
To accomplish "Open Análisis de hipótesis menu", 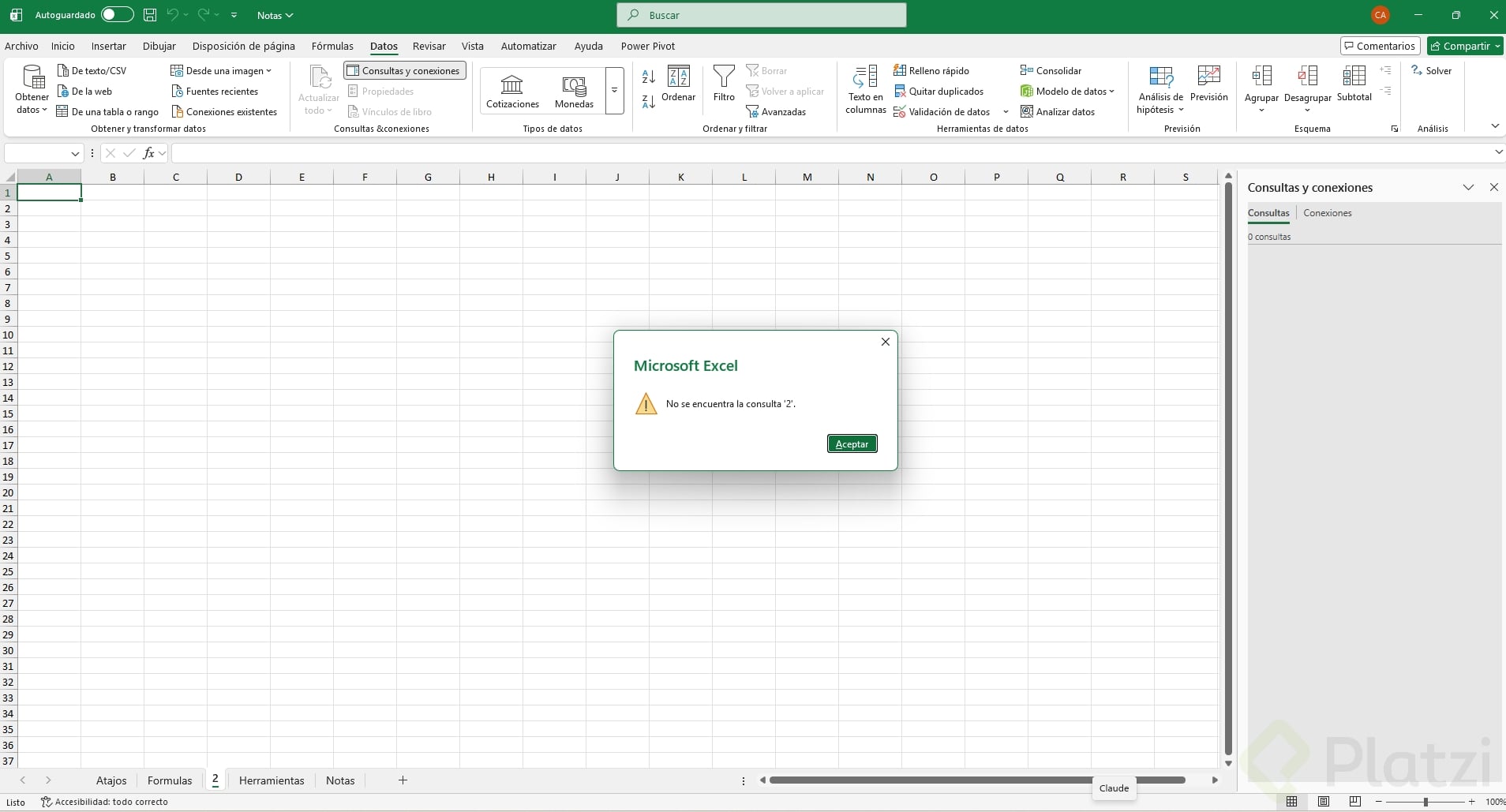I will click(1160, 90).
